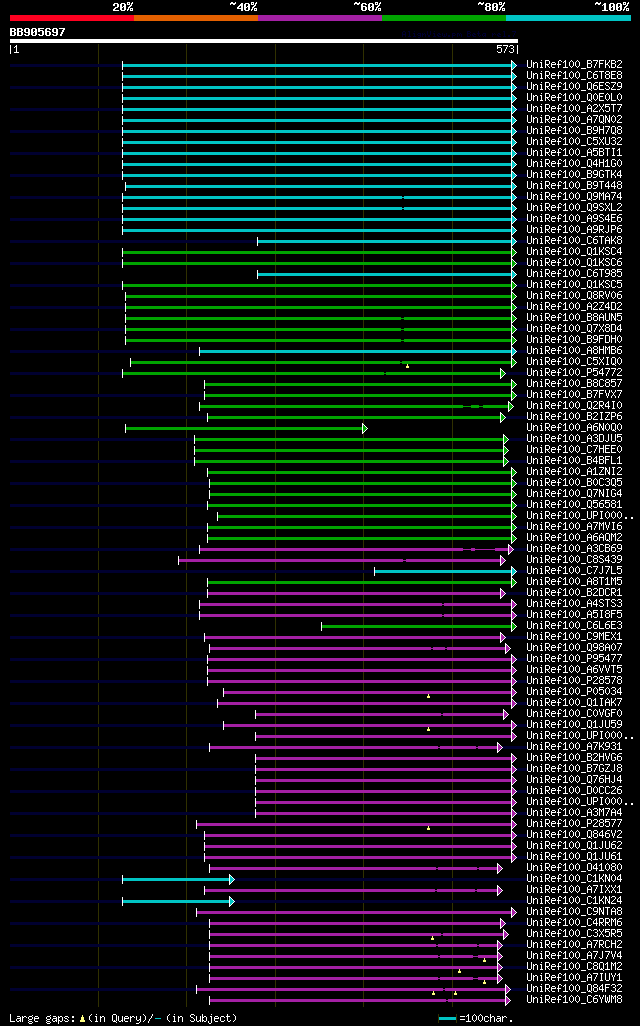Select the UniRef100_Q2R4I0 label

click(575, 406)
